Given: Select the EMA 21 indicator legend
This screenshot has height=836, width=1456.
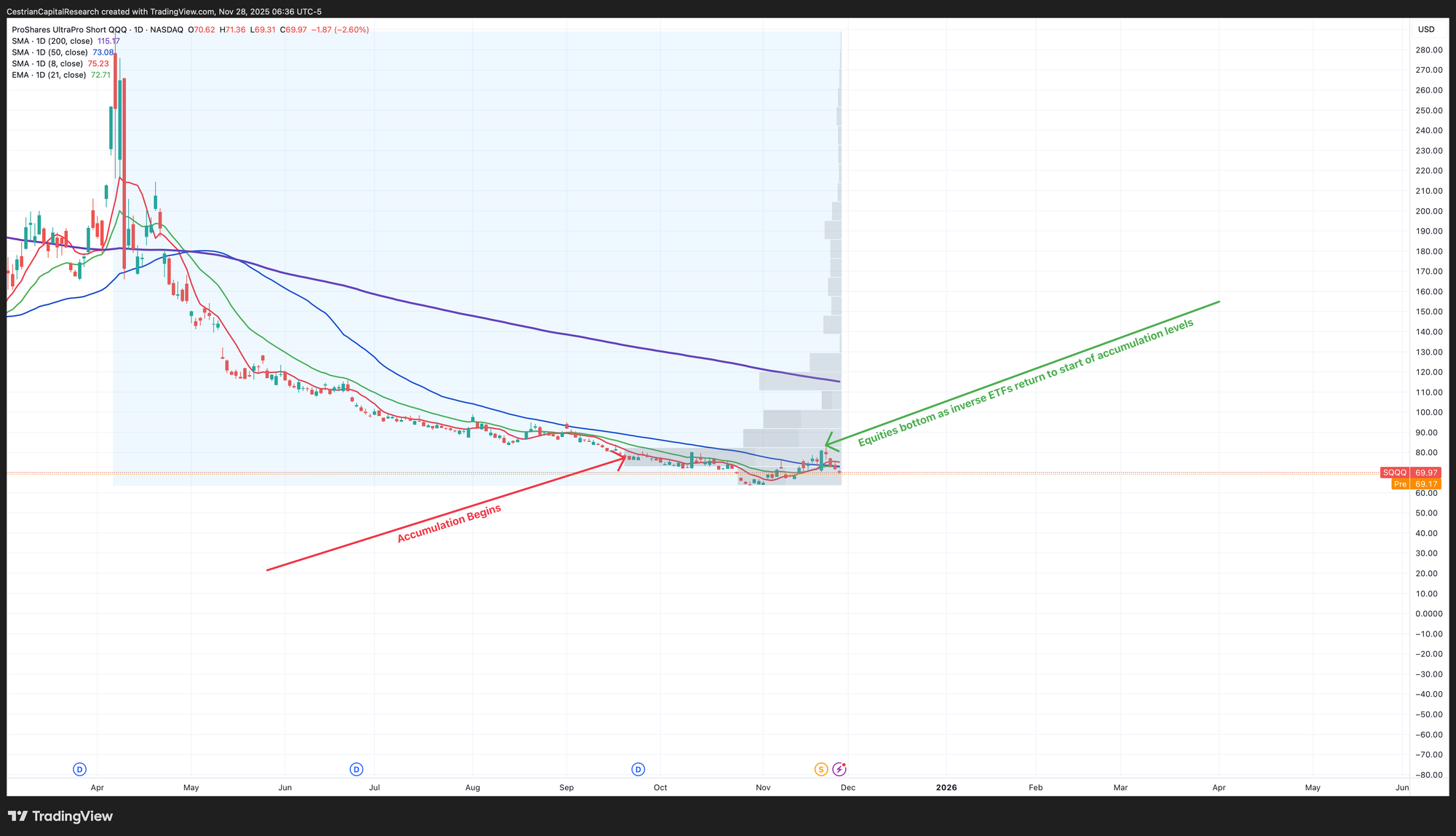Looking at the screenshot, I should tap(49, 75).
